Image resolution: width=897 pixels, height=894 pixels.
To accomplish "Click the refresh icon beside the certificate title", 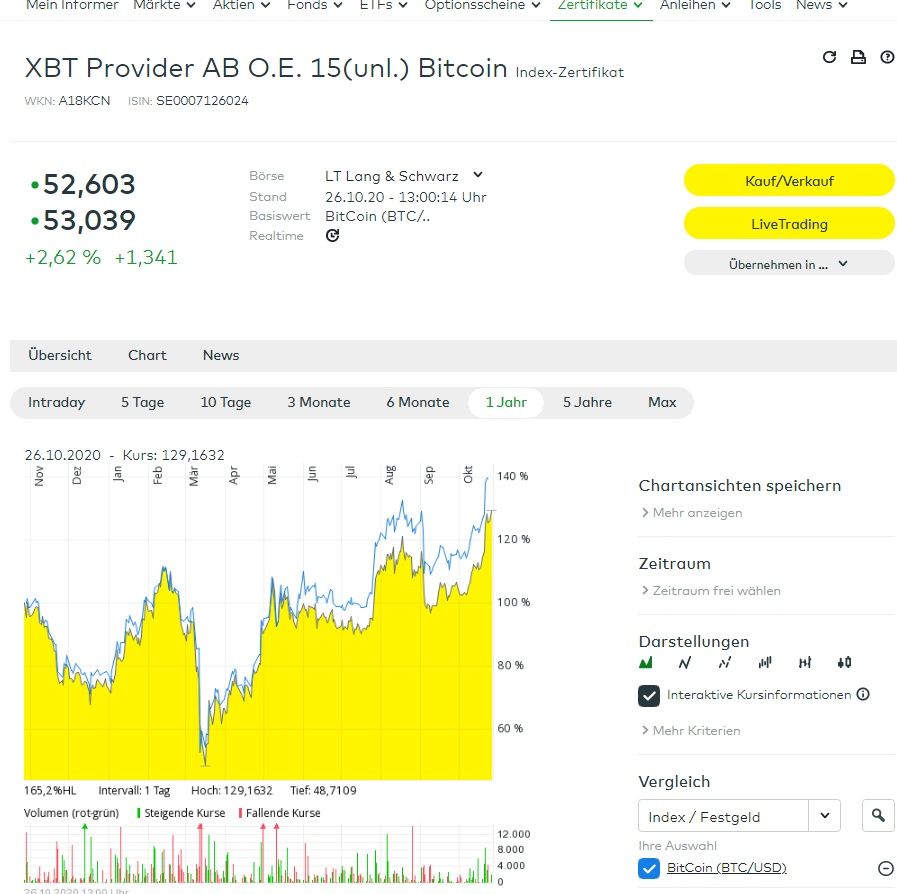I will pyautogui.click(x=829, y=57).
